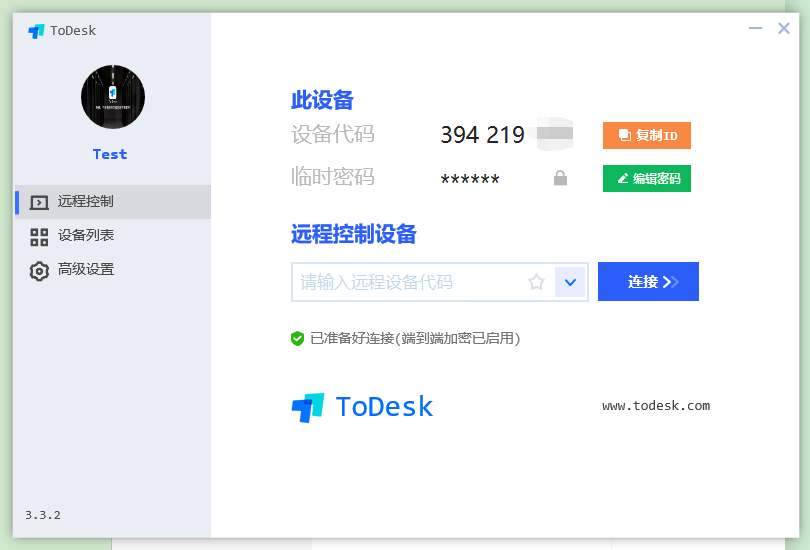
Task: Click the masked temporary password ******
Action: 470,180
